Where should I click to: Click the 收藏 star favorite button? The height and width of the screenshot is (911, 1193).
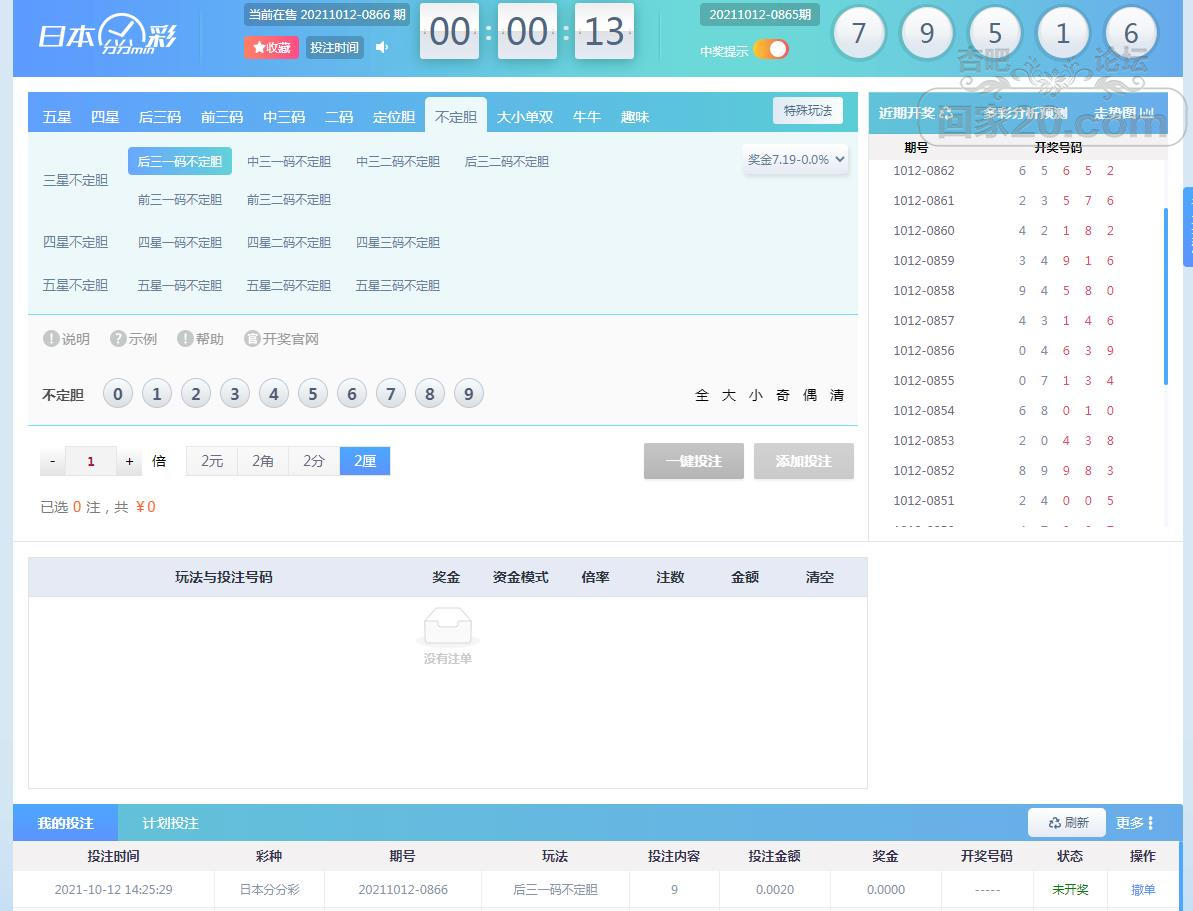pyautogui.click(x=271, y=47)
